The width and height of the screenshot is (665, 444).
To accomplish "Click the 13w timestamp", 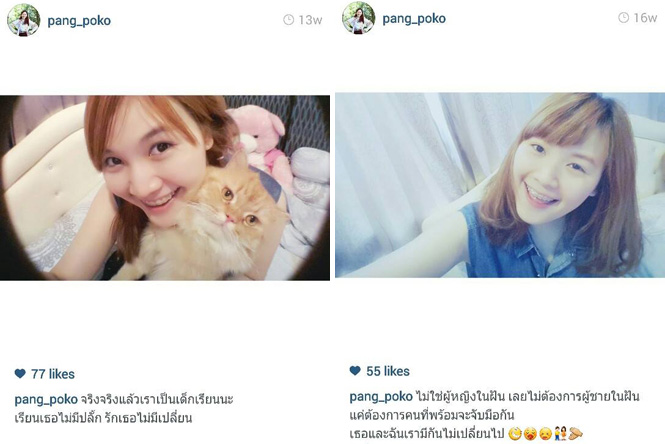I will point(310,20).
